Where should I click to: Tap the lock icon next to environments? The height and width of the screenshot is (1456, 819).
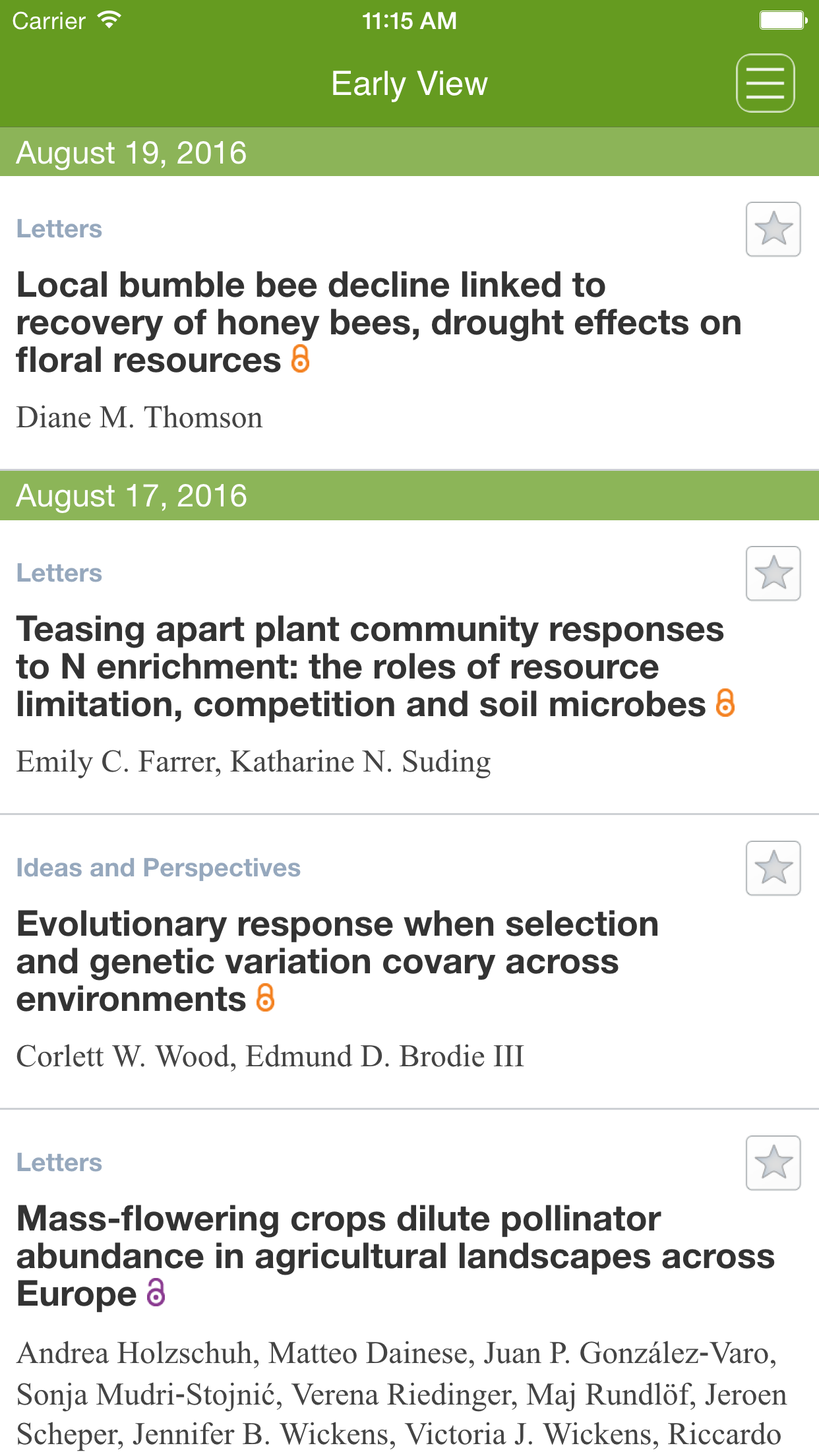click(x=265, y=998)
